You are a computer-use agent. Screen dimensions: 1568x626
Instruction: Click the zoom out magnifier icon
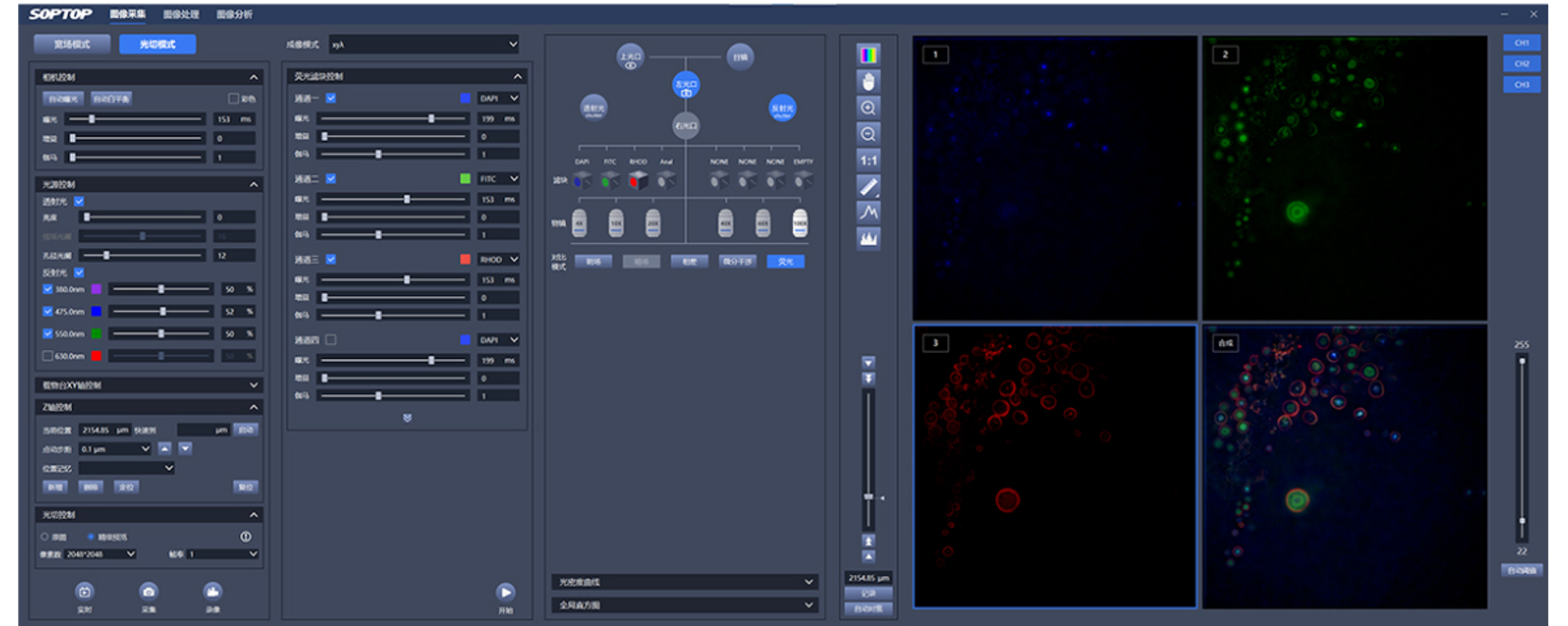[868, 133]
